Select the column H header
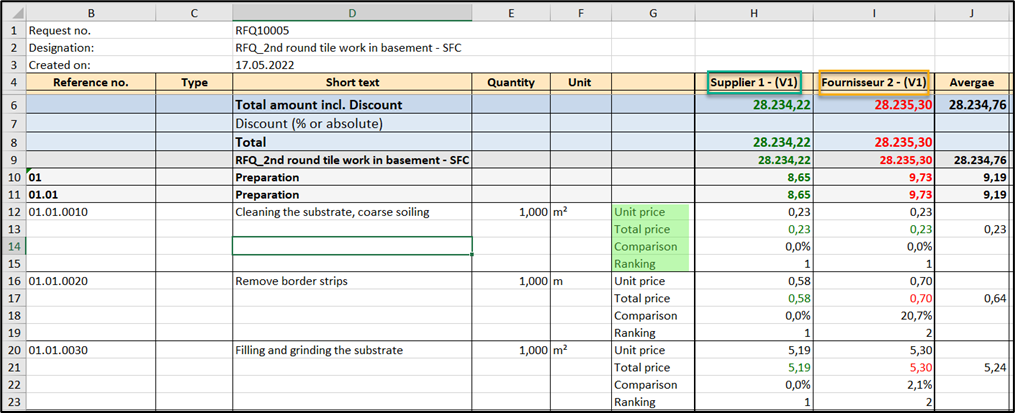This screenshot has width=1015, height=413. click(754, 13)
